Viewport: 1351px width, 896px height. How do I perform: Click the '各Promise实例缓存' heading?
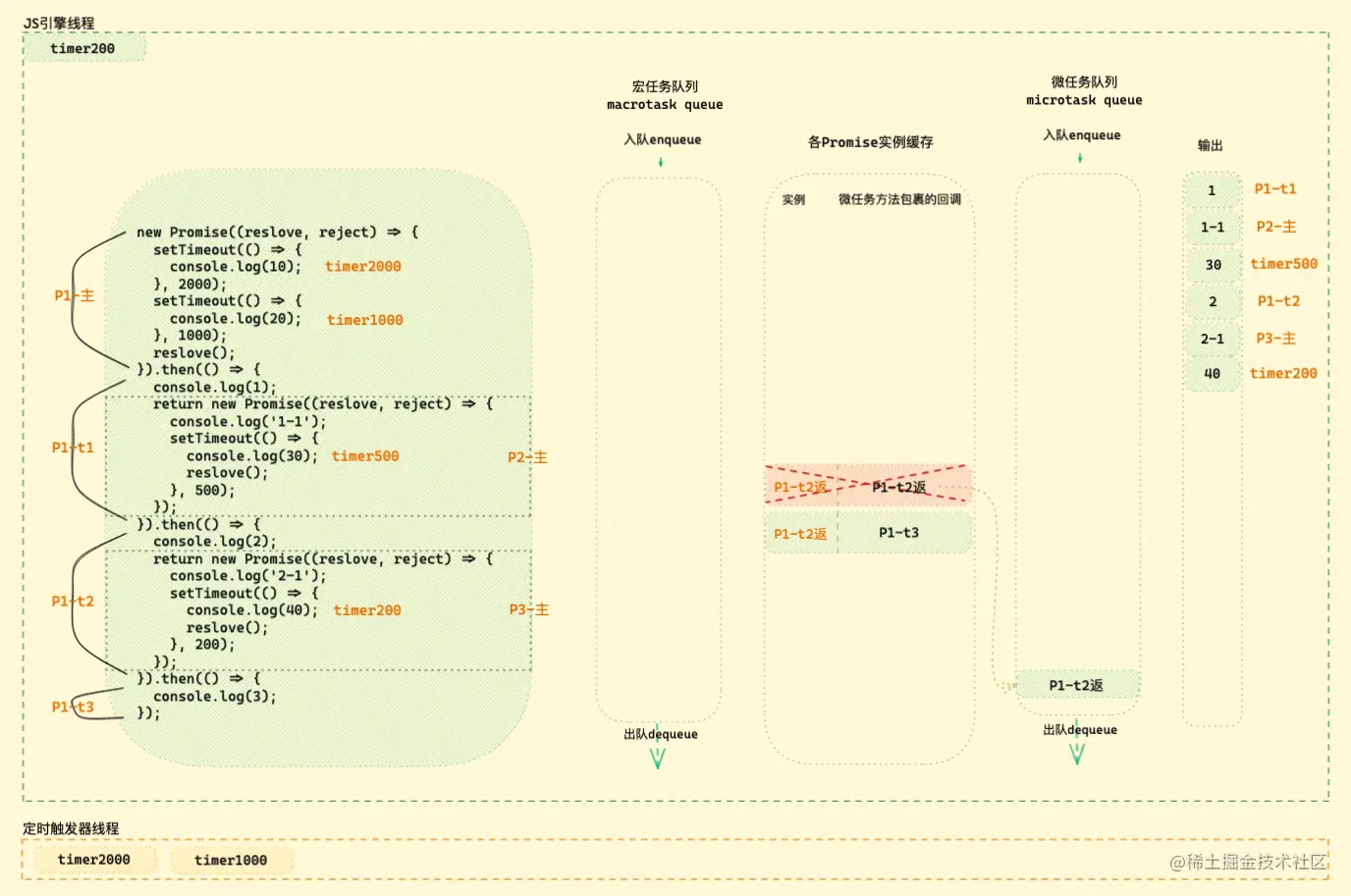(x=870, y=142)
